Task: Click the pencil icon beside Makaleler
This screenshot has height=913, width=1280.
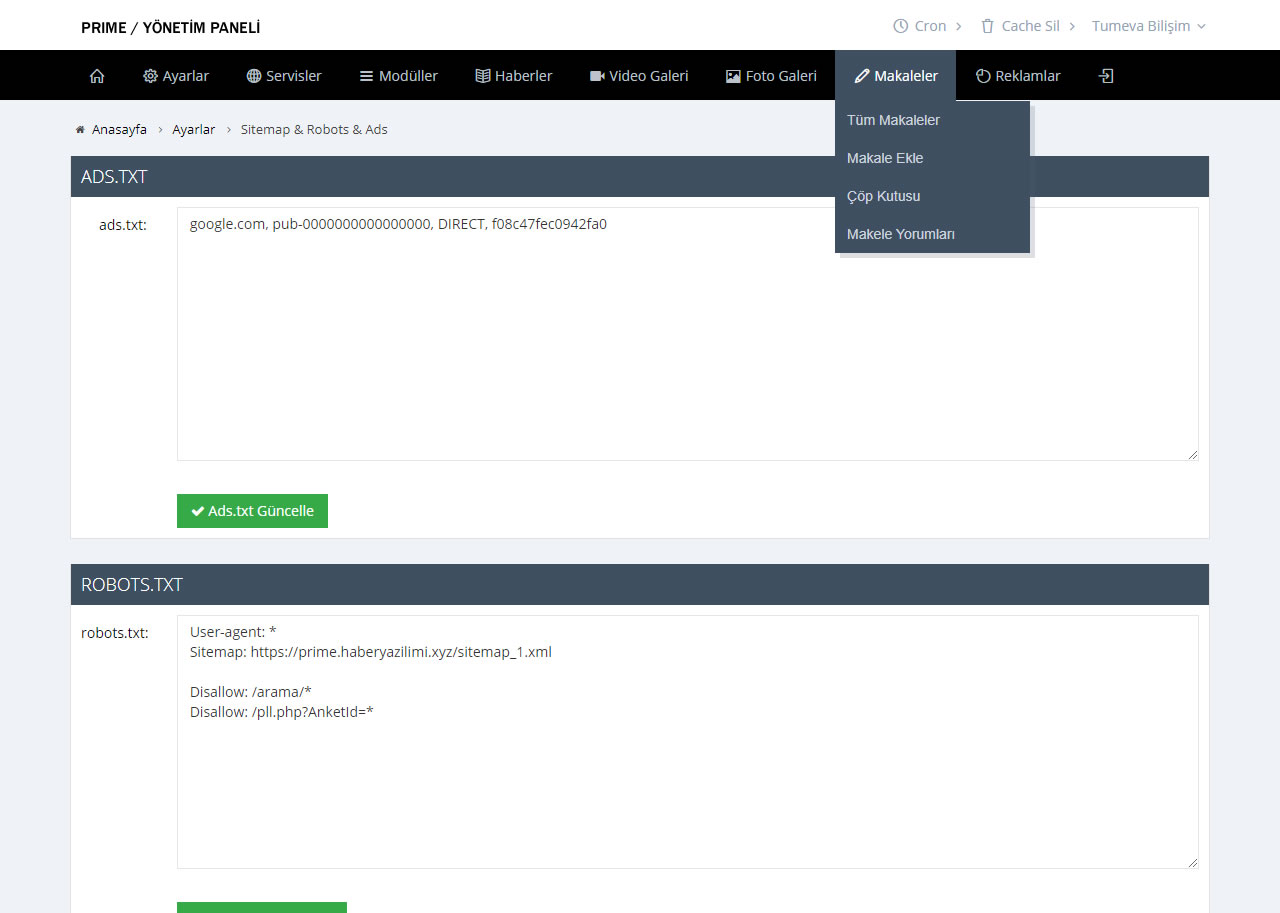Action: tap(862, 76)
